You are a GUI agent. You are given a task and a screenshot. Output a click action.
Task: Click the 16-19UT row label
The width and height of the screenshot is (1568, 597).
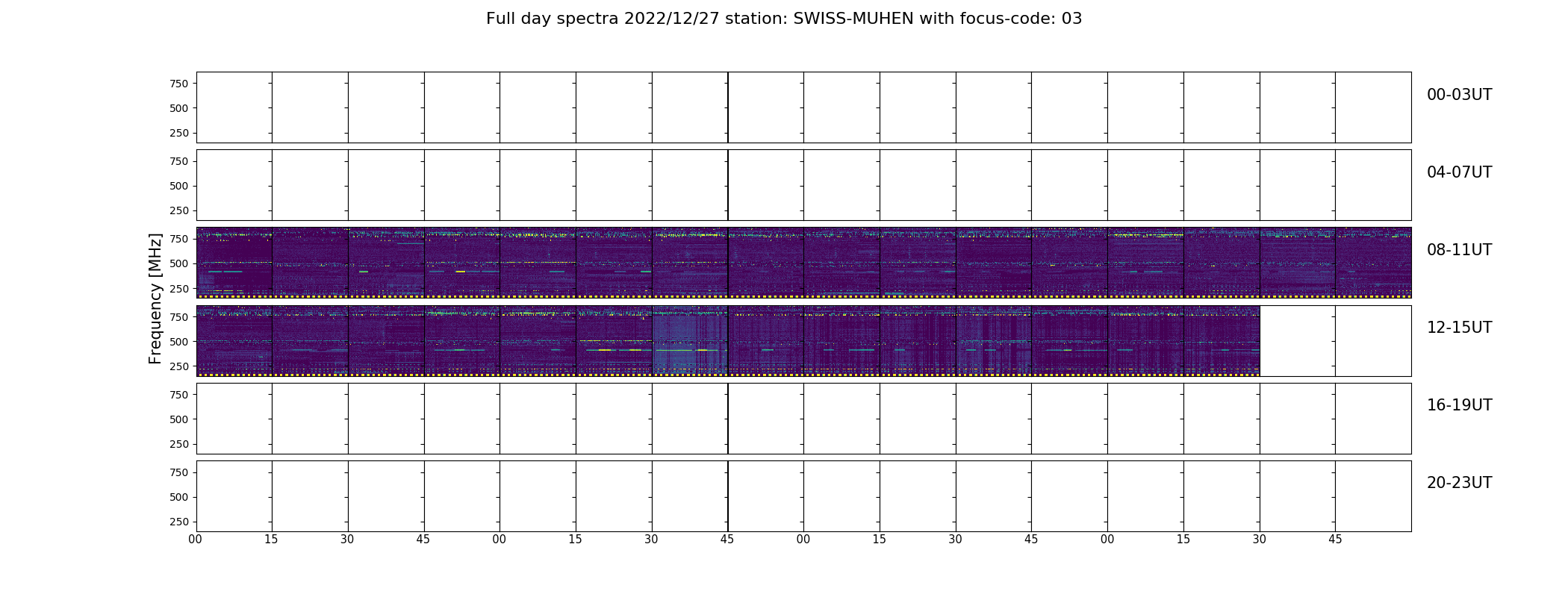1459,405
